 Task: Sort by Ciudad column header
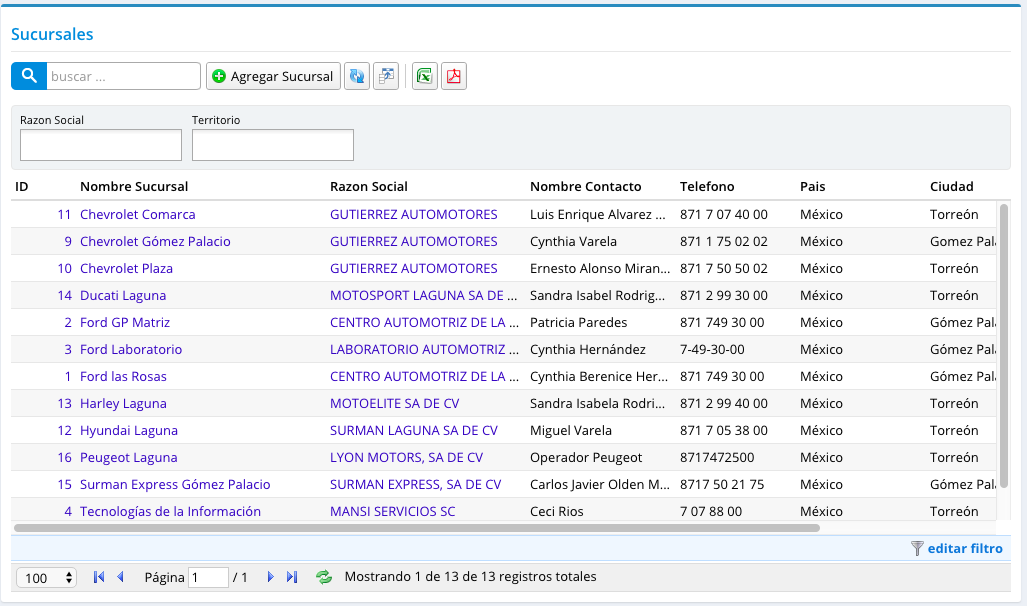pos(952,187)
